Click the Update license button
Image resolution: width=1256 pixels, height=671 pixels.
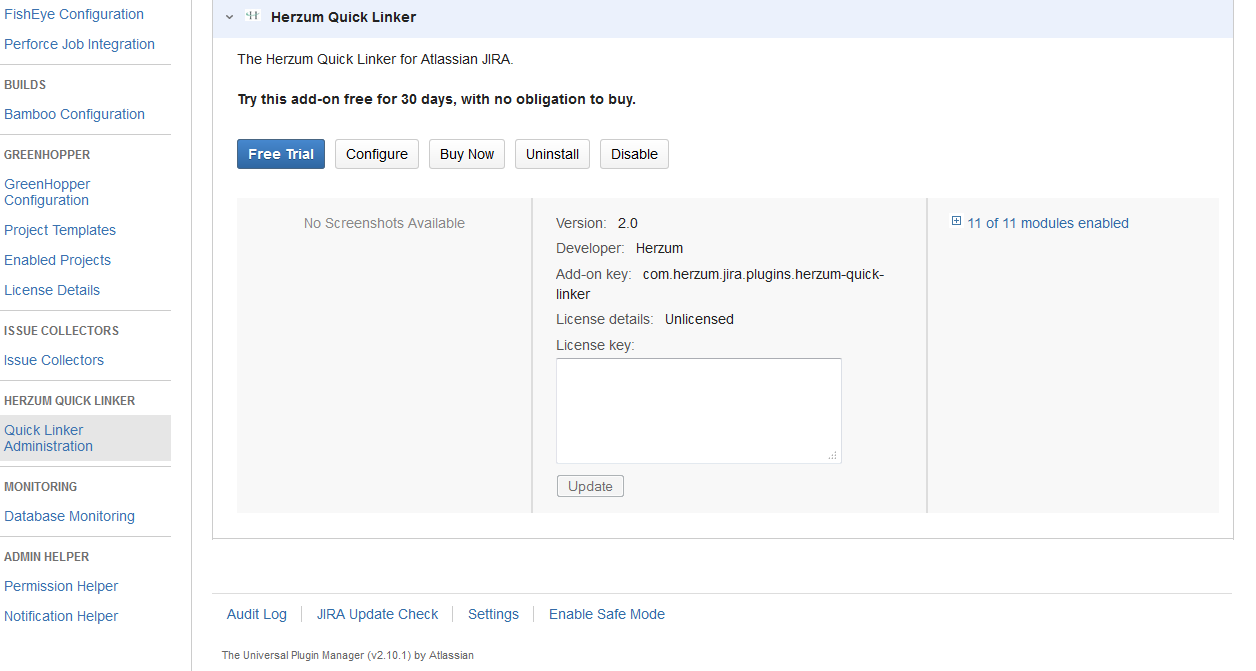tap(590, 486)
